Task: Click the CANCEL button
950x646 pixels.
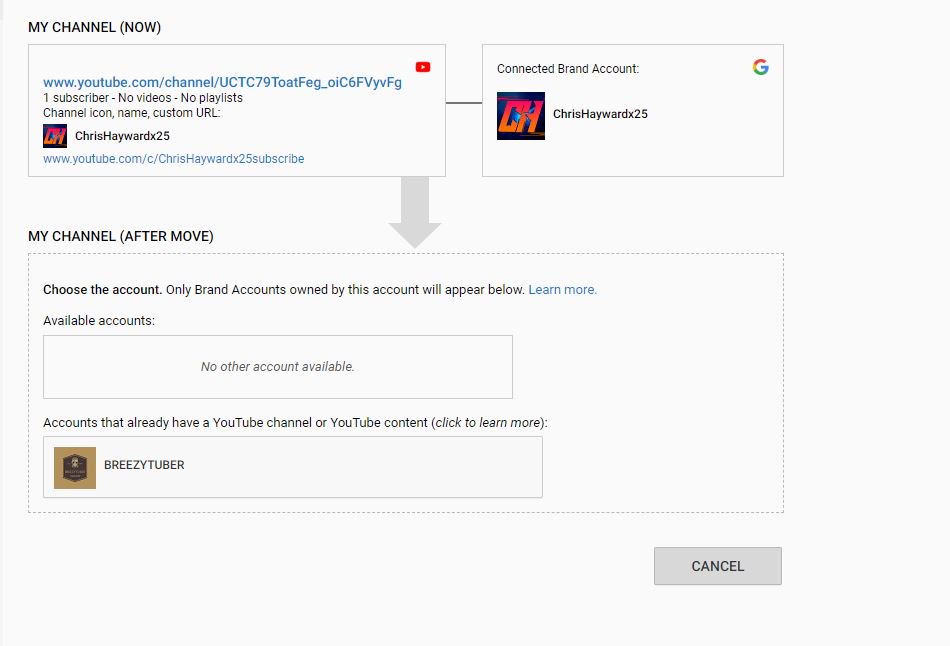Action: click(717, 566)
